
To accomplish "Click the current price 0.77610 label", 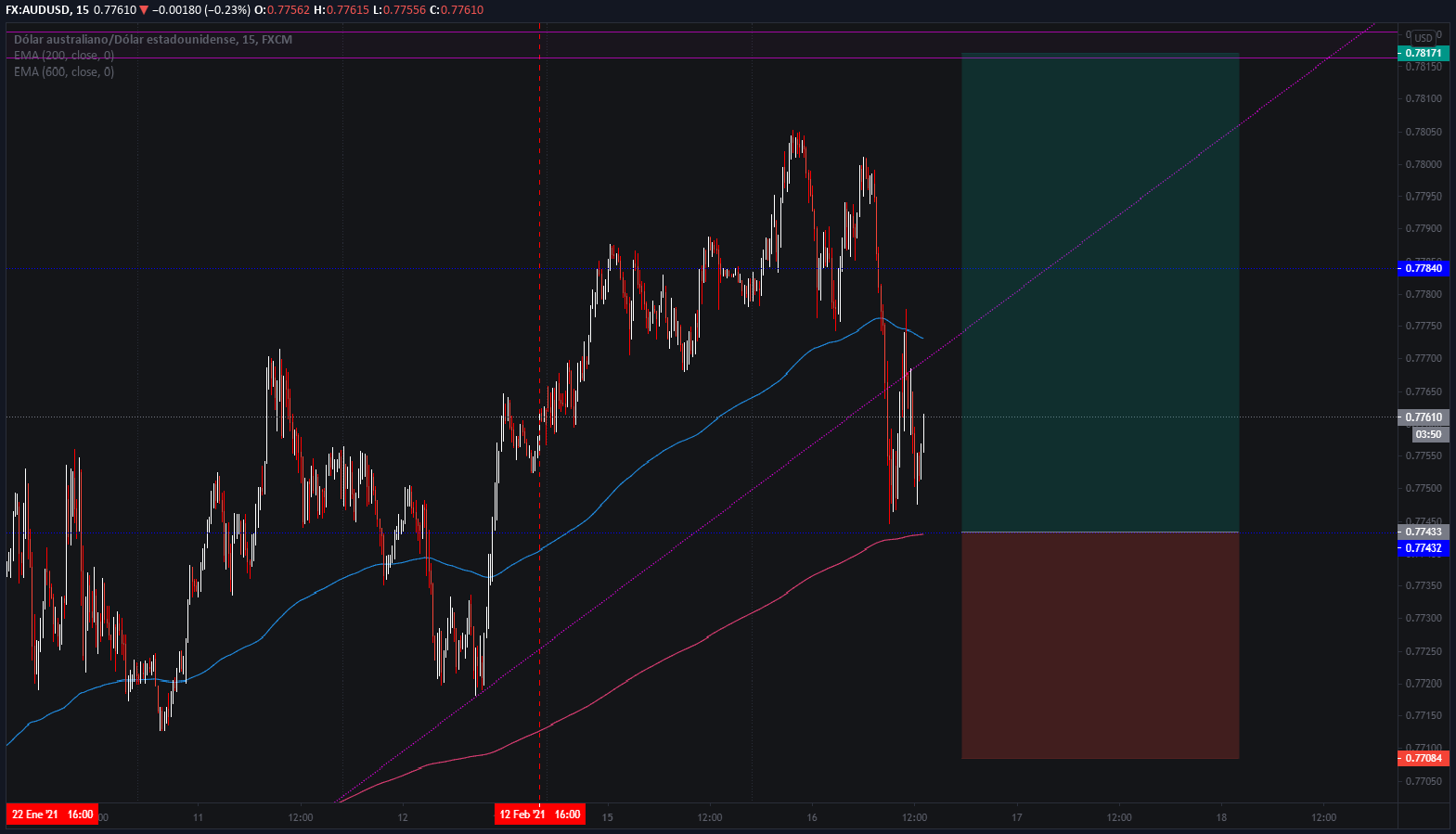I will pos(1424,417).
